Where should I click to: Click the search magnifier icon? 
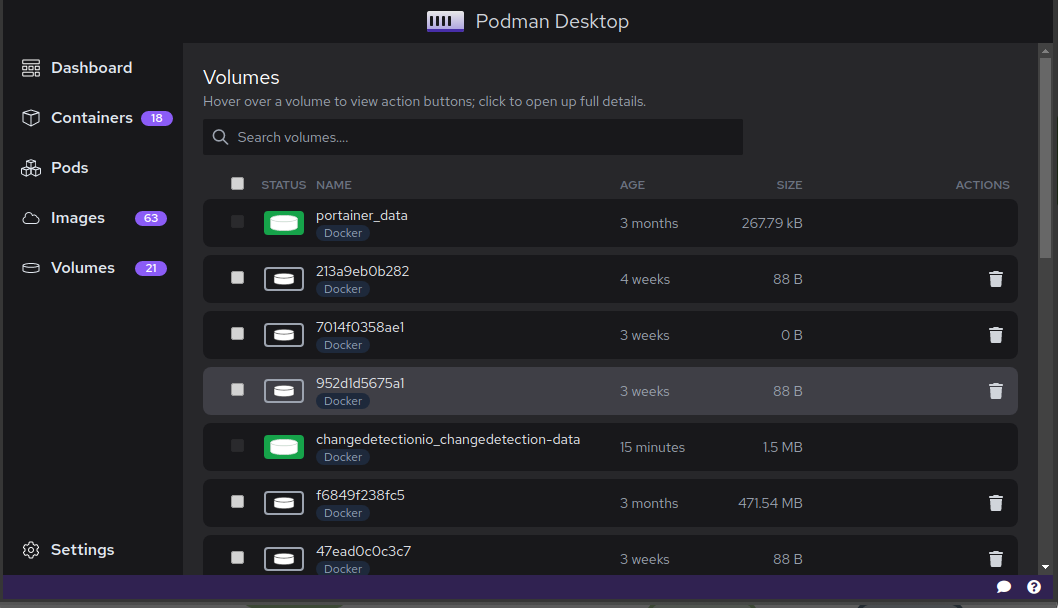tap(220, 137)
